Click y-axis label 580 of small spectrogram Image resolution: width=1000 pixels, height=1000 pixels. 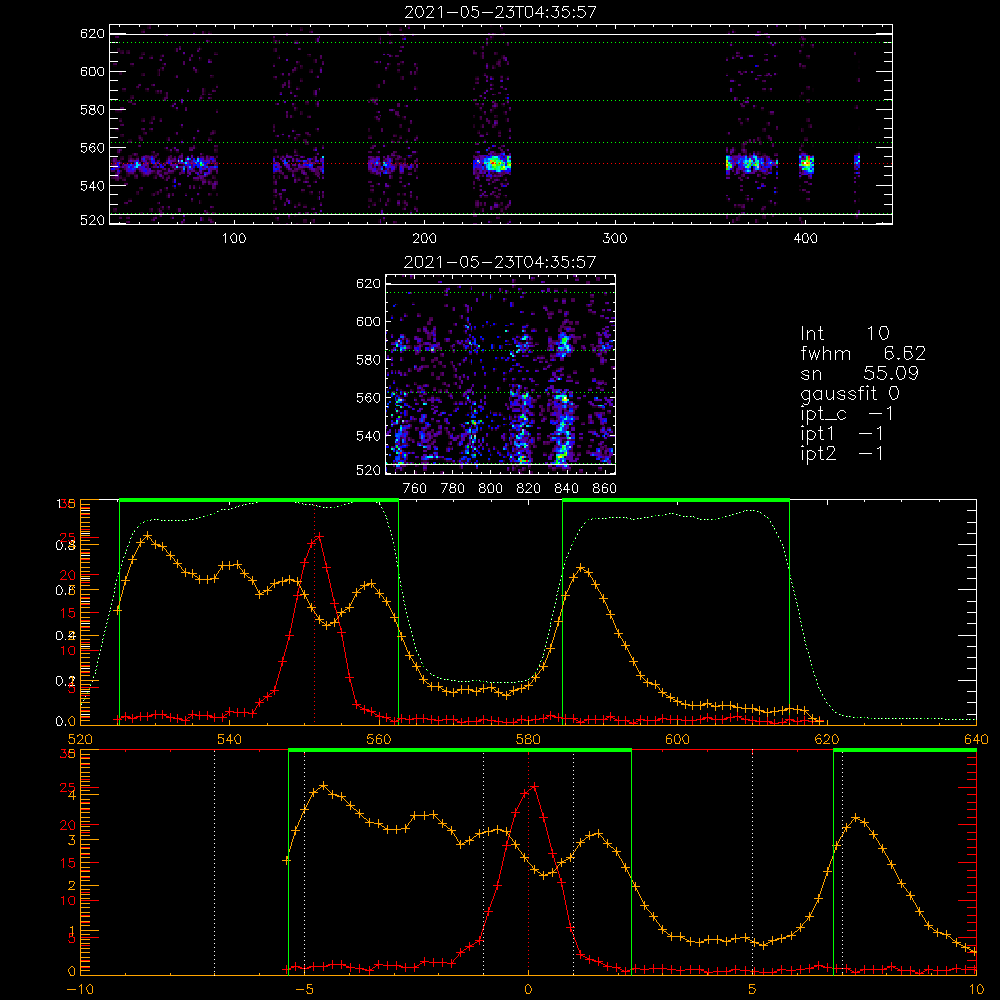pos(368,360)
